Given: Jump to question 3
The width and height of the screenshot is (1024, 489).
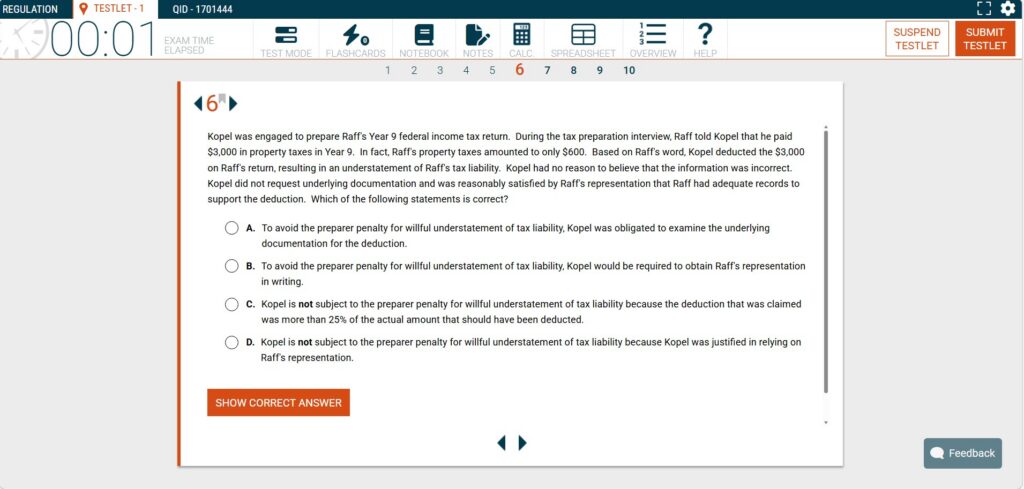Looking at the screenshot, I should (x=440, y=71).
